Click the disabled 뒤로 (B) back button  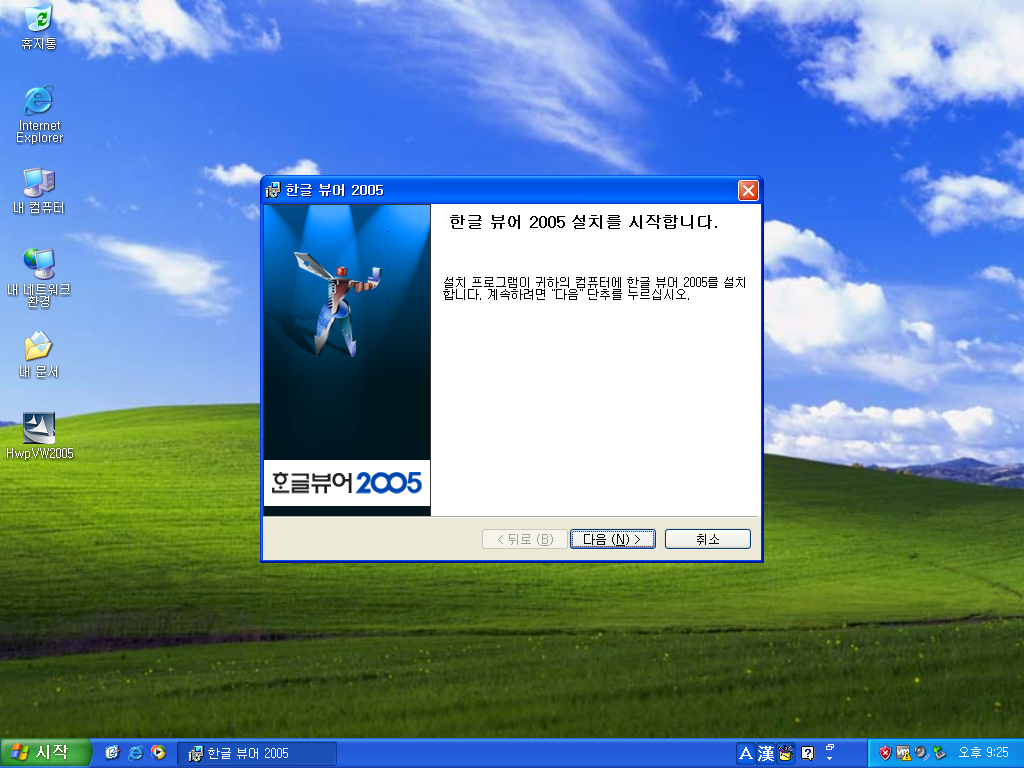524,539
